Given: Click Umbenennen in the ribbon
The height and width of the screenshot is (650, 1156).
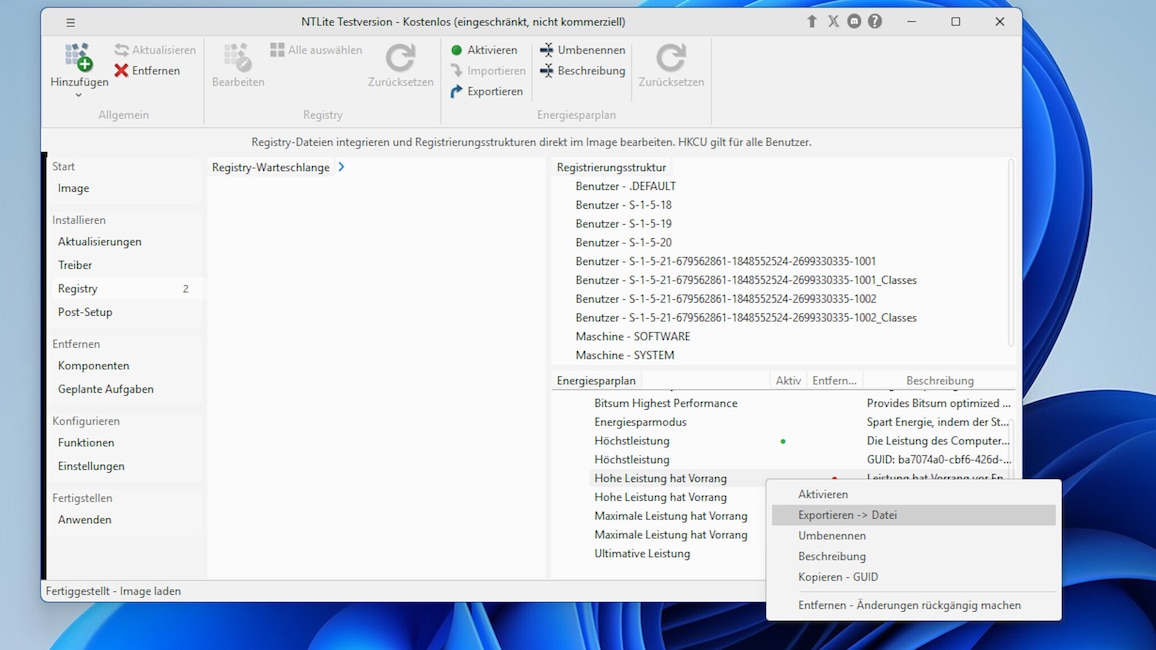Looking at the screenshot, I should tap(582, 50).
